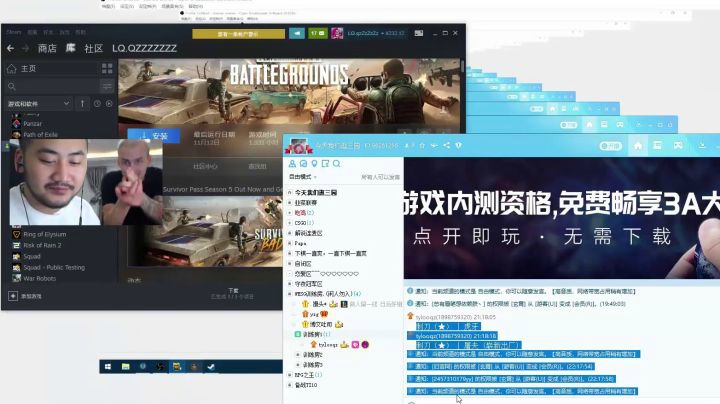Screen dimensions: 720x404
Task: Click the person icon above the YY channel list
Action: pyautogui.click(x=292, y=164)
